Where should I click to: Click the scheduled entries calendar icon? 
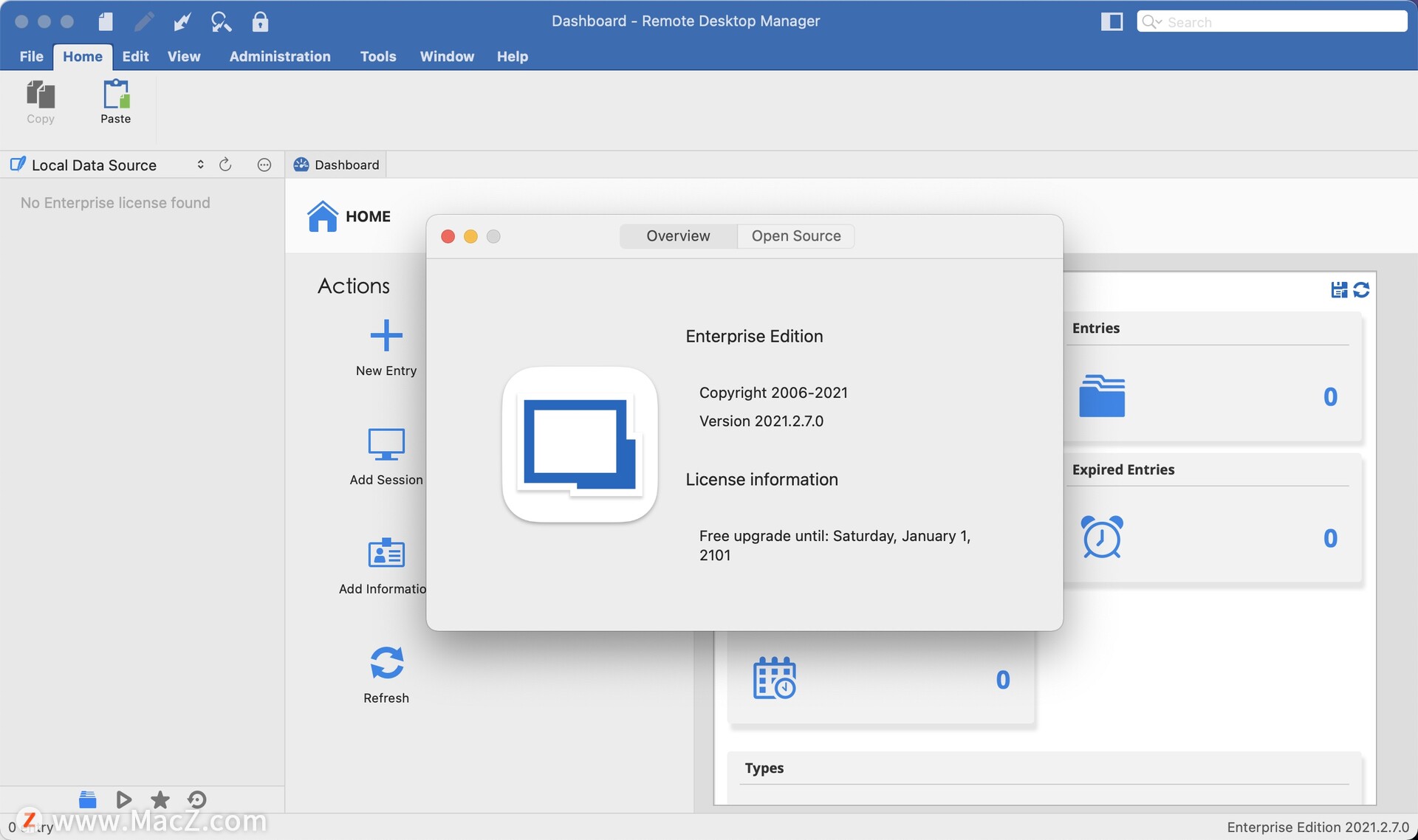point(775,678)
